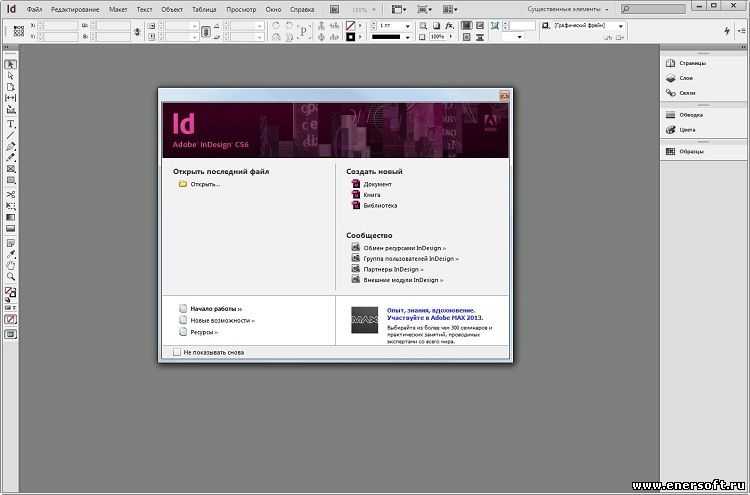Viewport: 750px width, 495px height.
Task: Select the Eyedropper tool
Action: (x=10, y=254)
